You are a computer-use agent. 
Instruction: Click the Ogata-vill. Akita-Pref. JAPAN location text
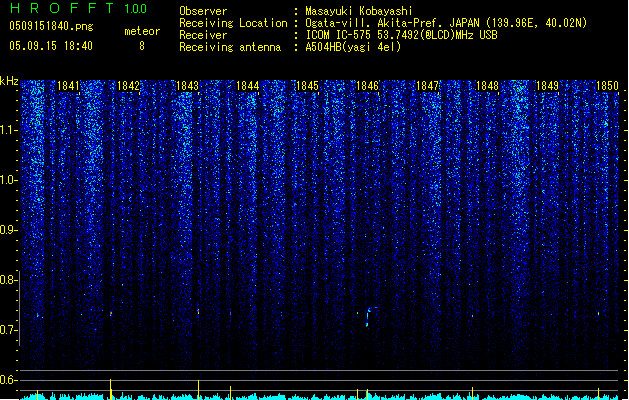click(446, 23)
